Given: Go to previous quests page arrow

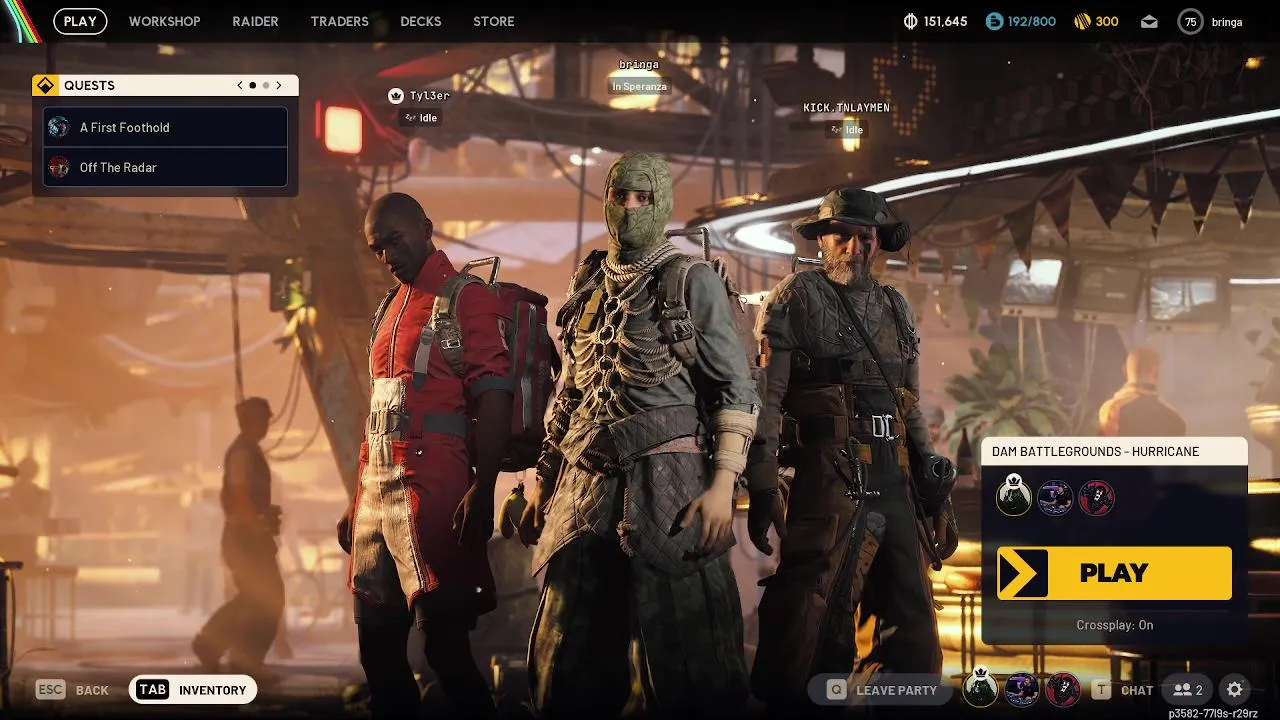Looking at the screenshot, I should (x=240, y=85).
